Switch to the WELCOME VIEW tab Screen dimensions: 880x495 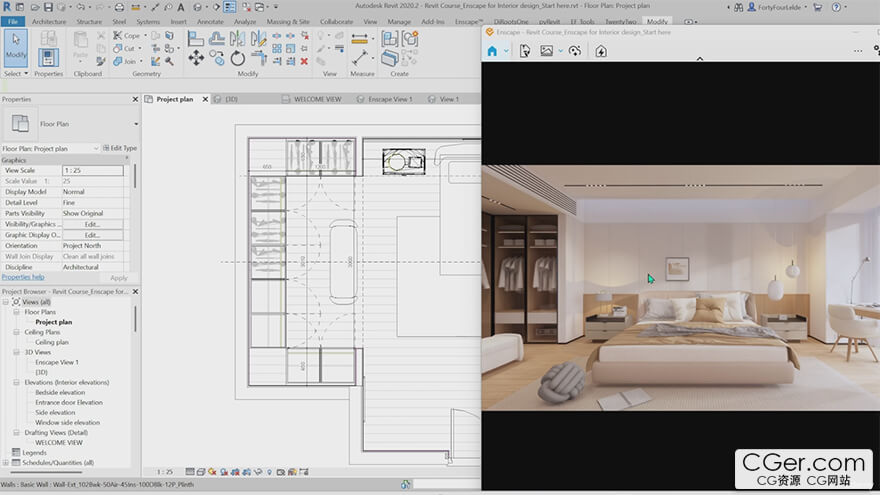pyautogui.click(x=316, y=99)
